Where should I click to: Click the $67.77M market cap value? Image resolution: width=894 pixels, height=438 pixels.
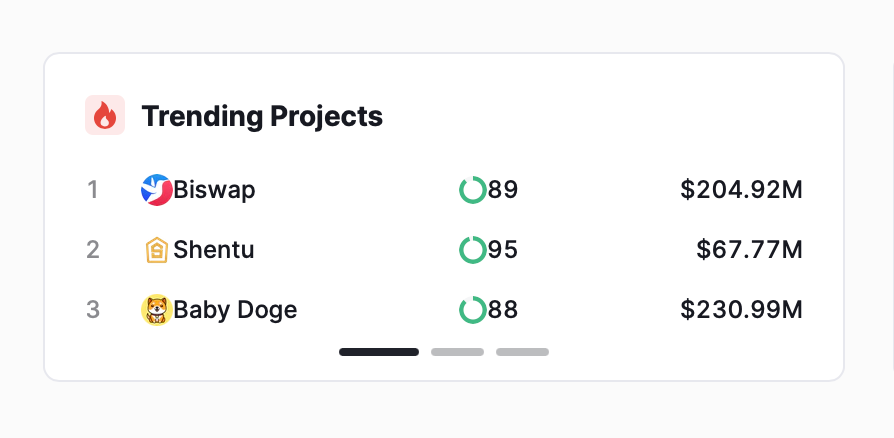[x=749, y=250]
